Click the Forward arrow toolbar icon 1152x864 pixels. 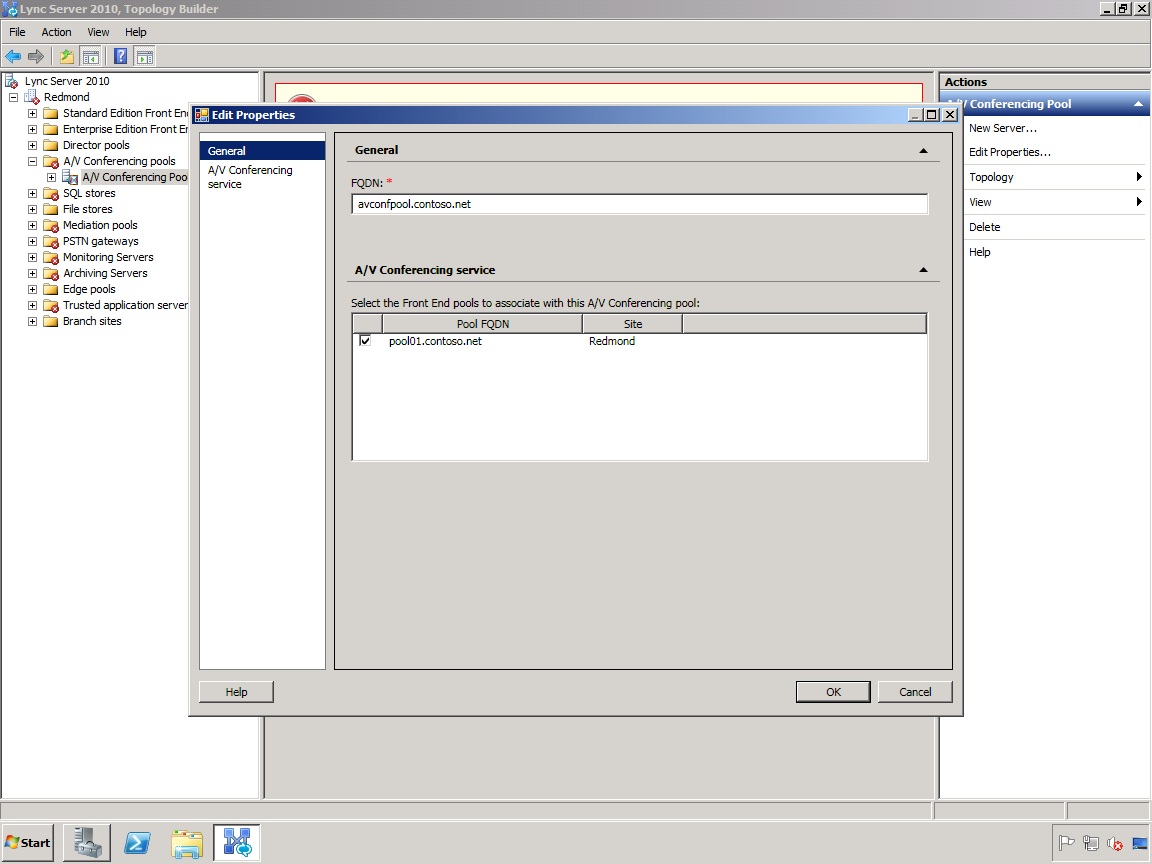coord(35,57)
